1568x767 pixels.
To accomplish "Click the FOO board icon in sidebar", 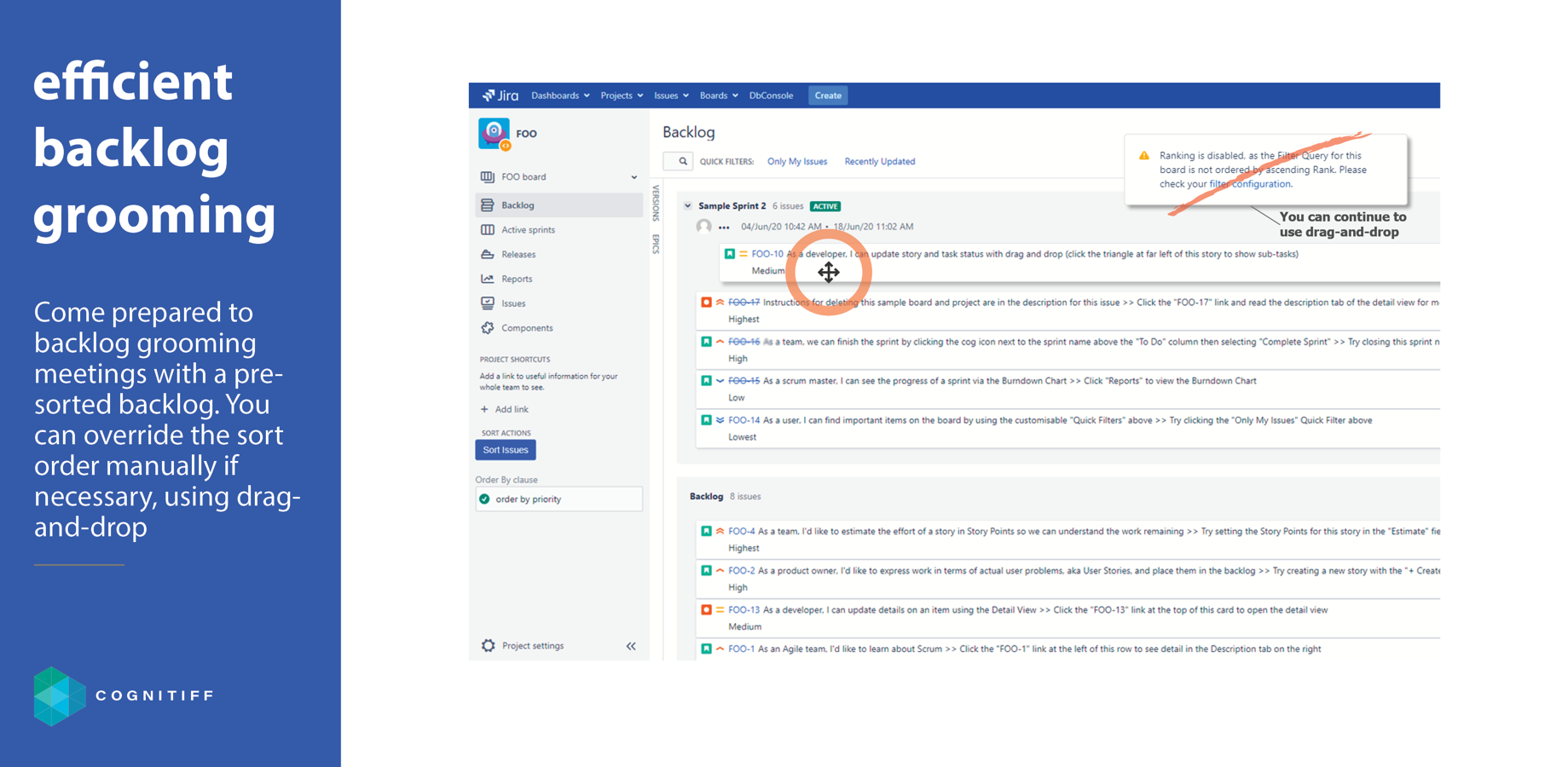I will pos(488,177).
